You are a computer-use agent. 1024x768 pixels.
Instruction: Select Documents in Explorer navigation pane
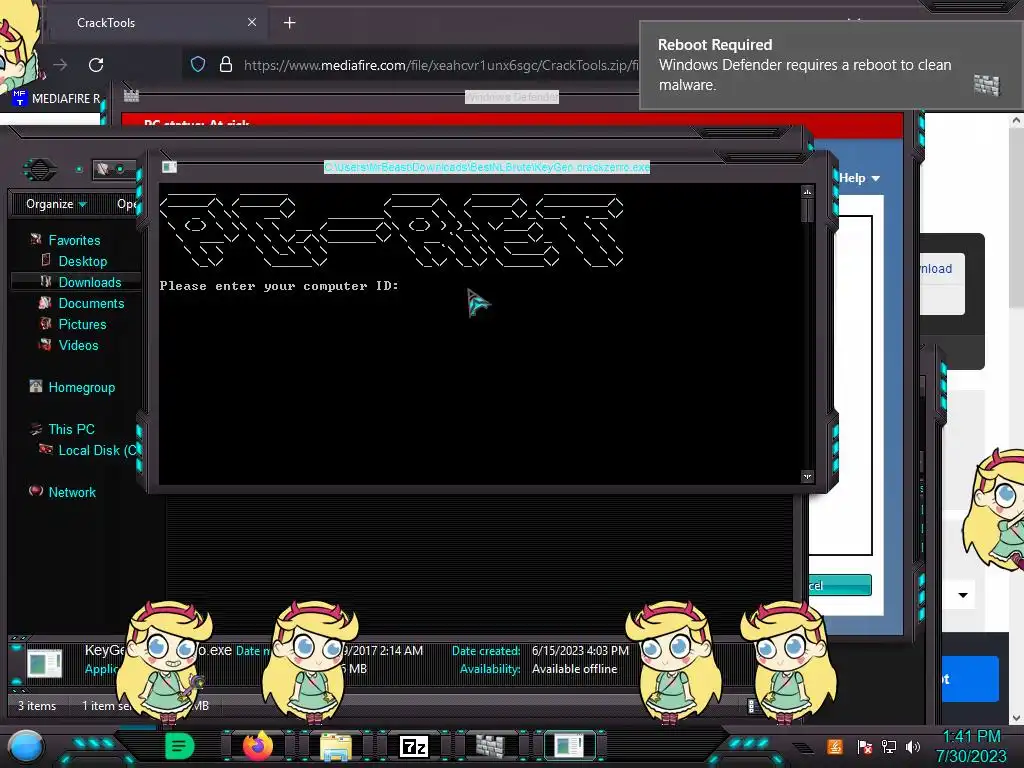click(x=91, y=303)
